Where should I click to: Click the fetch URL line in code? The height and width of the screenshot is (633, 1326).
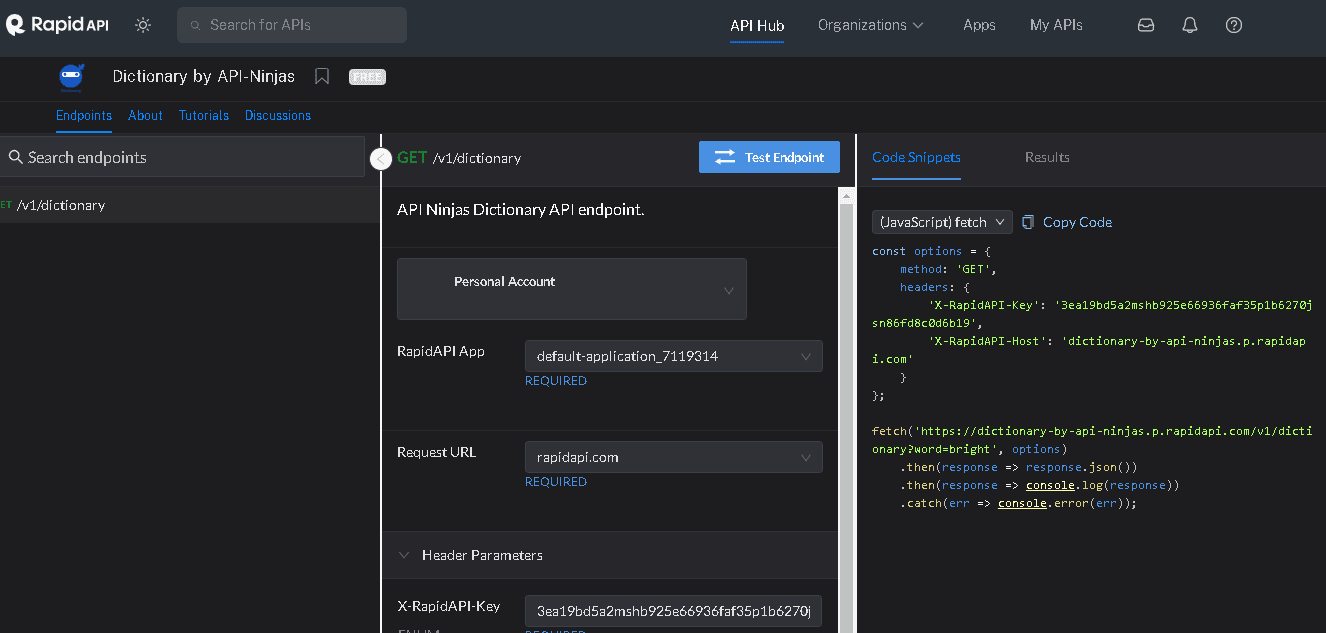point(1092,440)
